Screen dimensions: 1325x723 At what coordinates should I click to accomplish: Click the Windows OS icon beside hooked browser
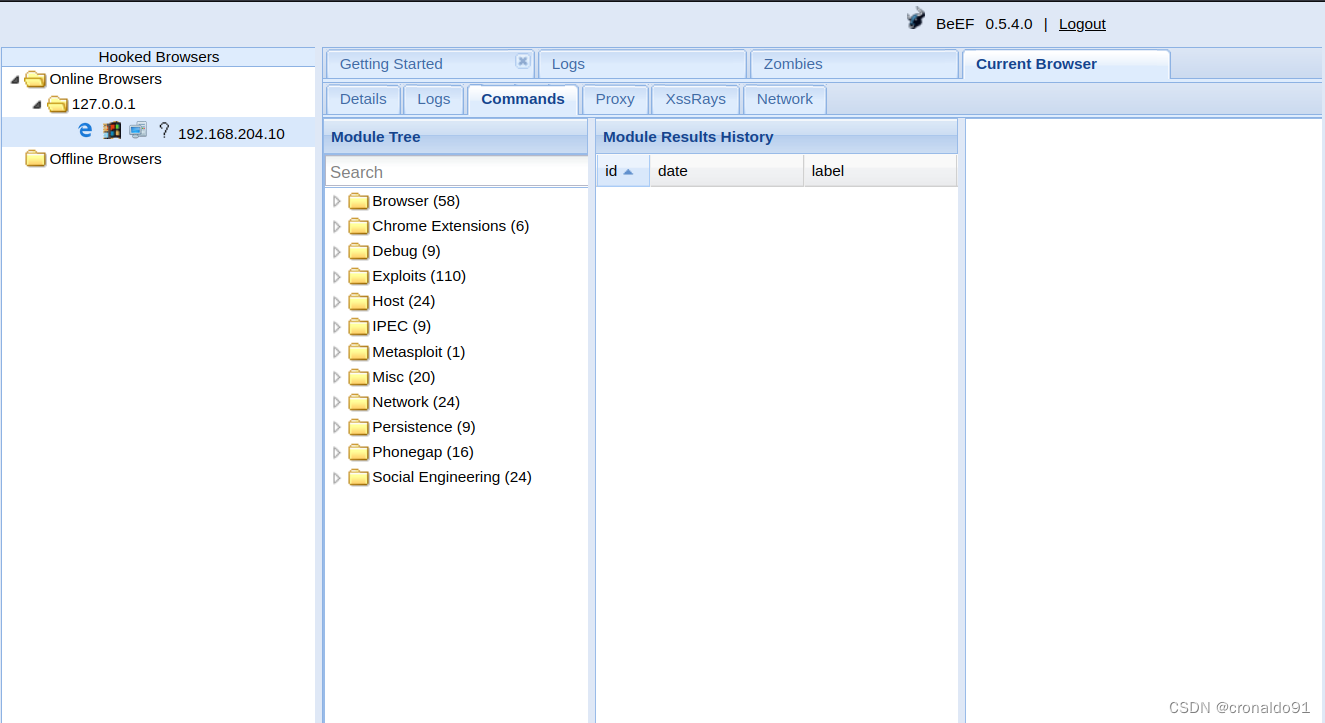tap(112, 130)
